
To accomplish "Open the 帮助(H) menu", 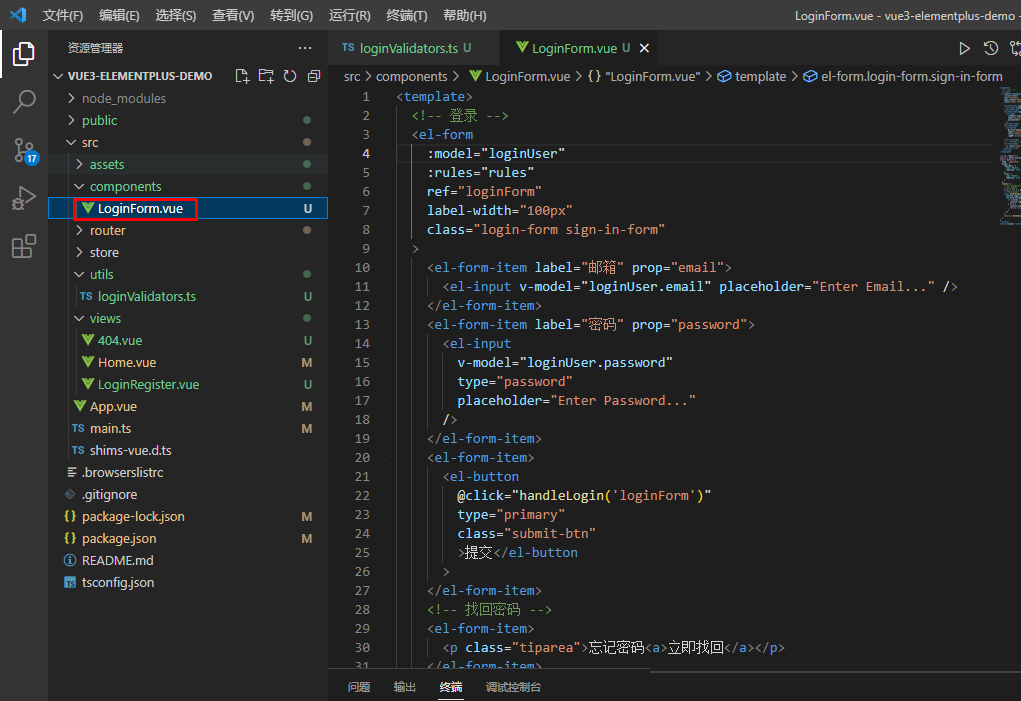I will click(465, 16).
